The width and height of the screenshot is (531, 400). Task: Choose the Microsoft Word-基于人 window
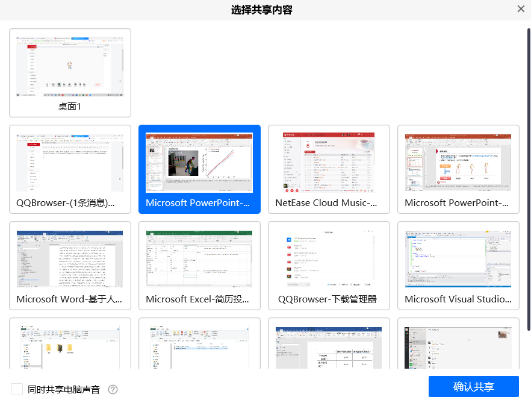(70, 266)
